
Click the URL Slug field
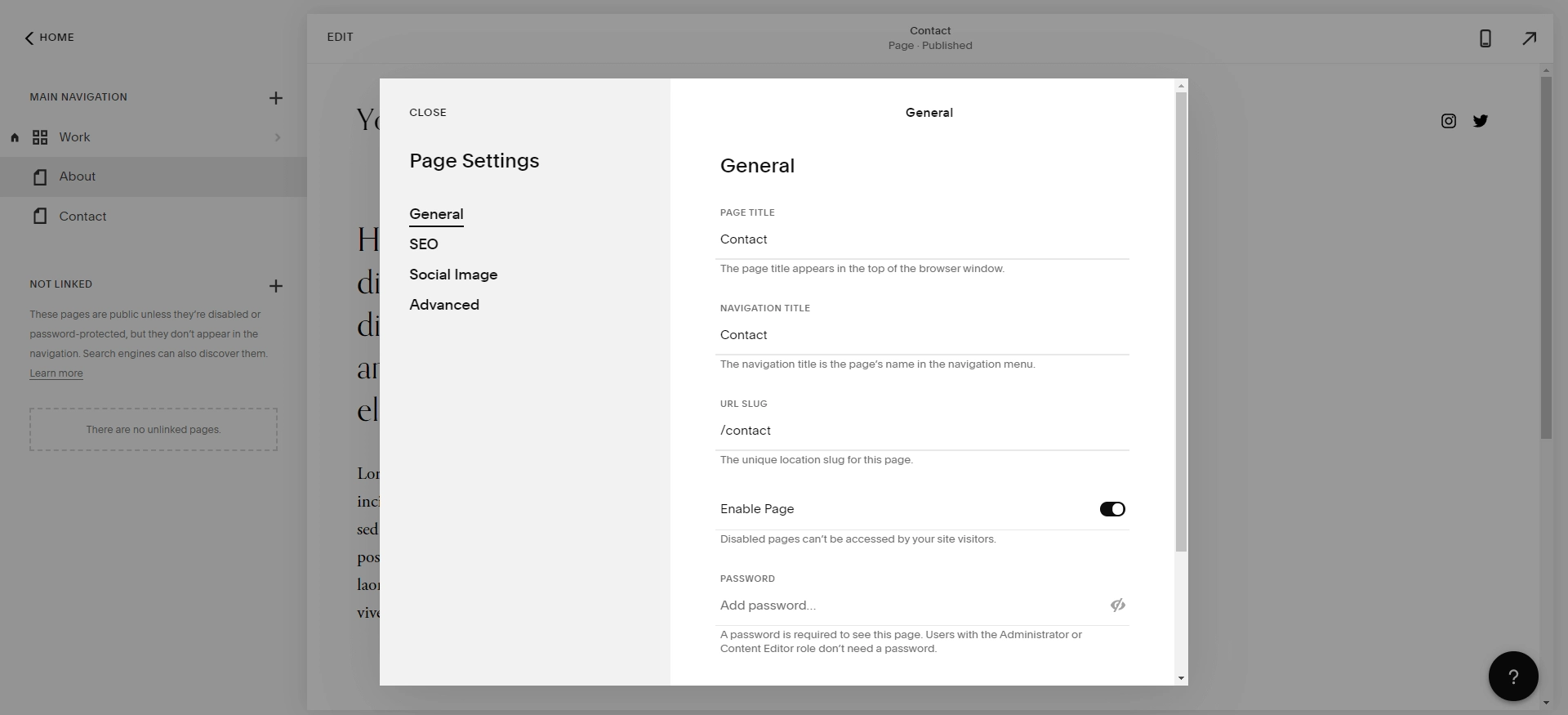click(922, 431)
